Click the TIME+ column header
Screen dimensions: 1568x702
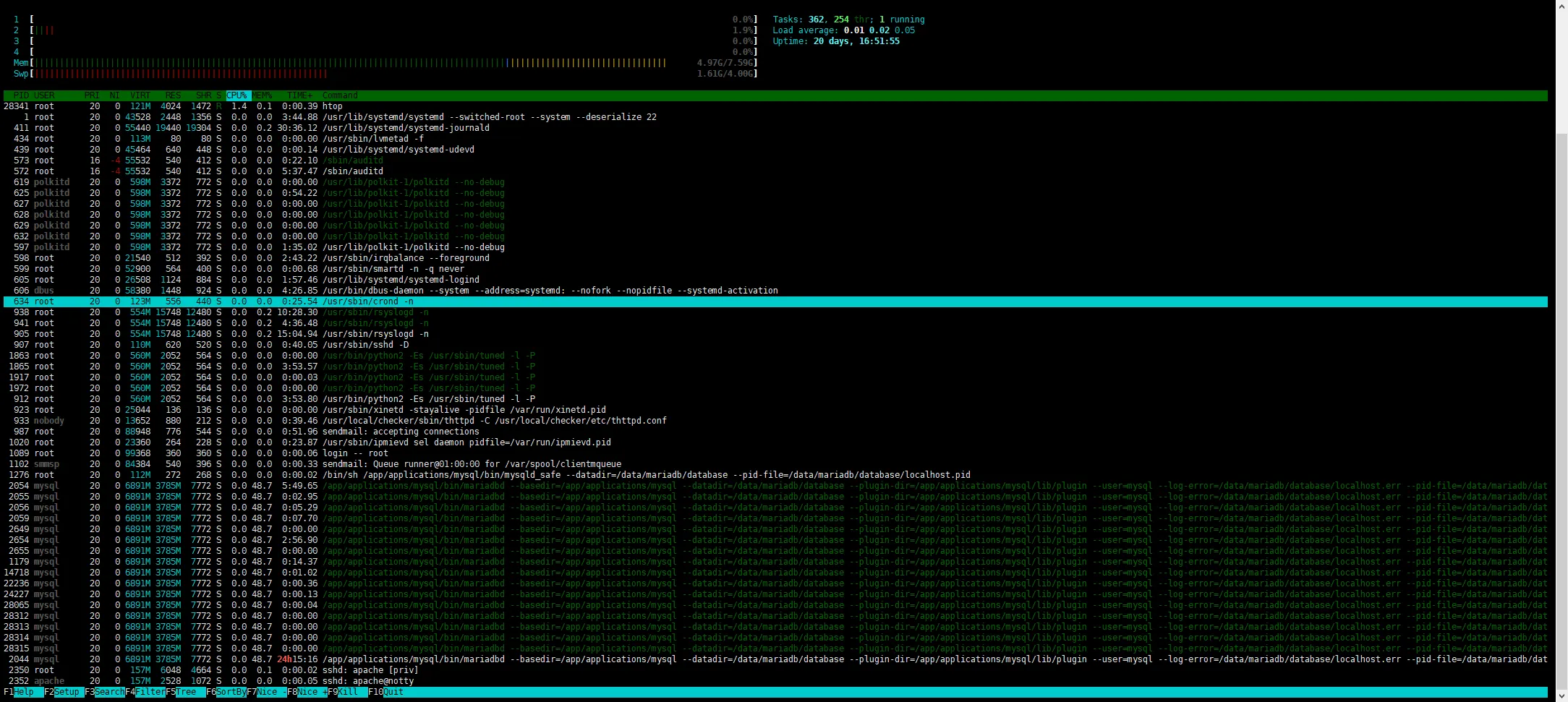click(x=299, y=95)
